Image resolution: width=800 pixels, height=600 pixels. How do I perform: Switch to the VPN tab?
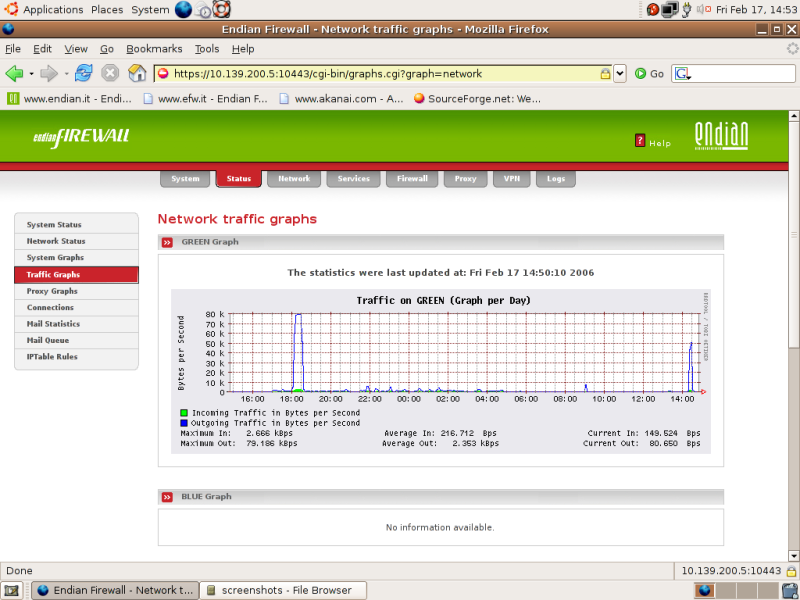point(512,179)
